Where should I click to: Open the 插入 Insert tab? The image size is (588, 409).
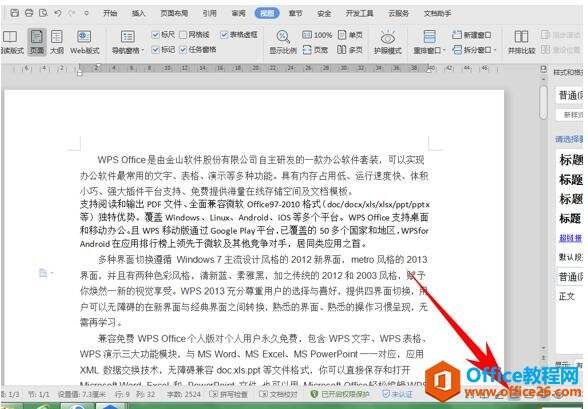coord(138,13)
